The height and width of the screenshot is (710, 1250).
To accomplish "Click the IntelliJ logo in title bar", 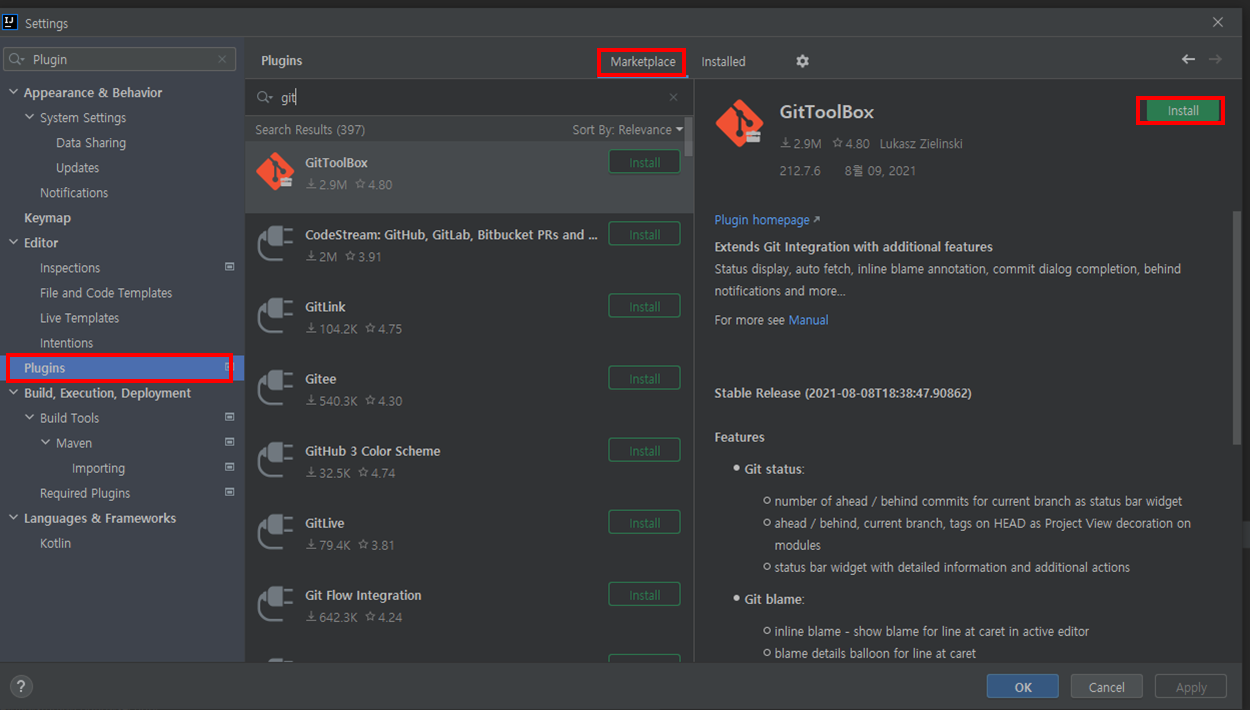I will [x=12, y=22].
